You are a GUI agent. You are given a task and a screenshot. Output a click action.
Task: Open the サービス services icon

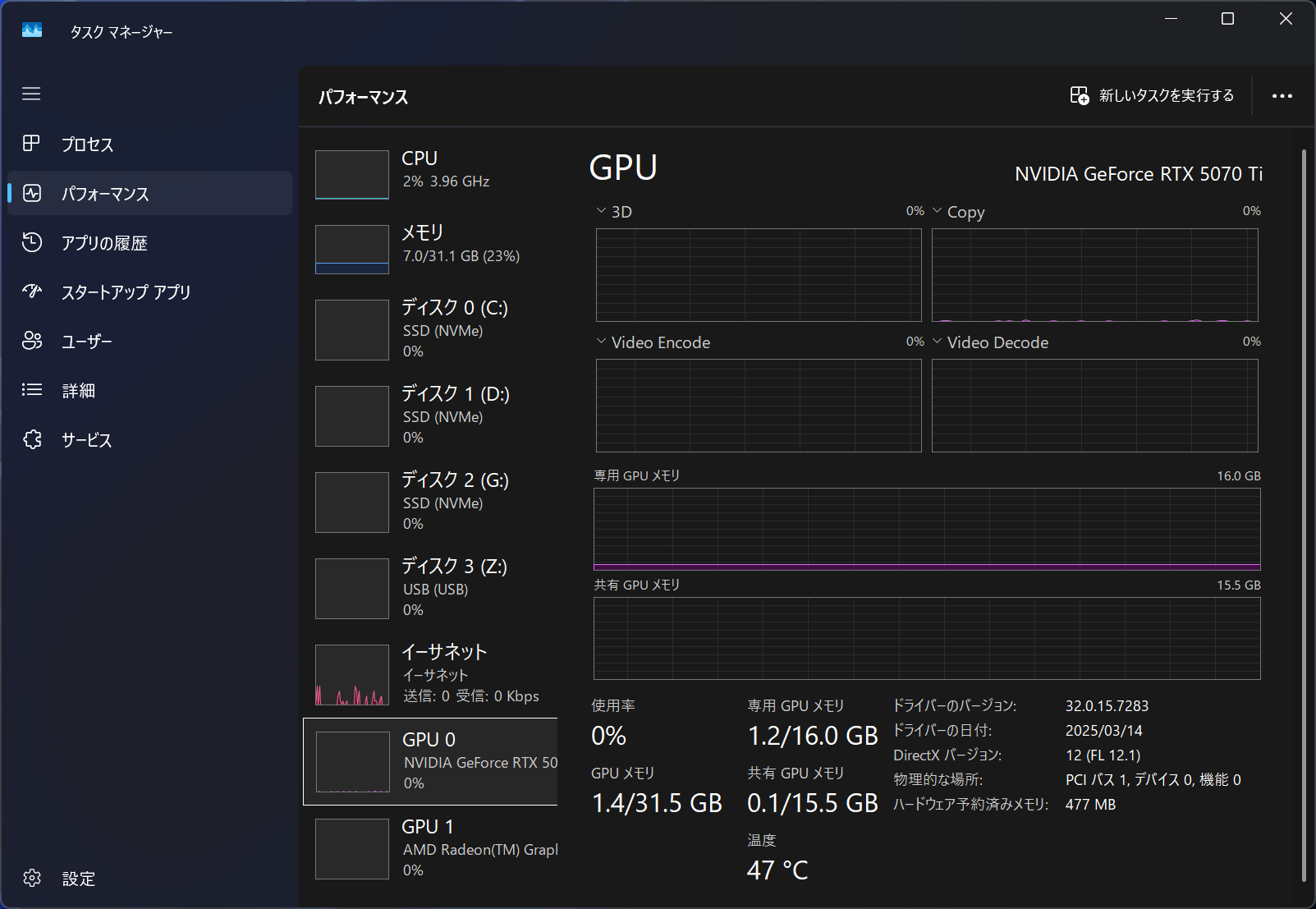31,439
